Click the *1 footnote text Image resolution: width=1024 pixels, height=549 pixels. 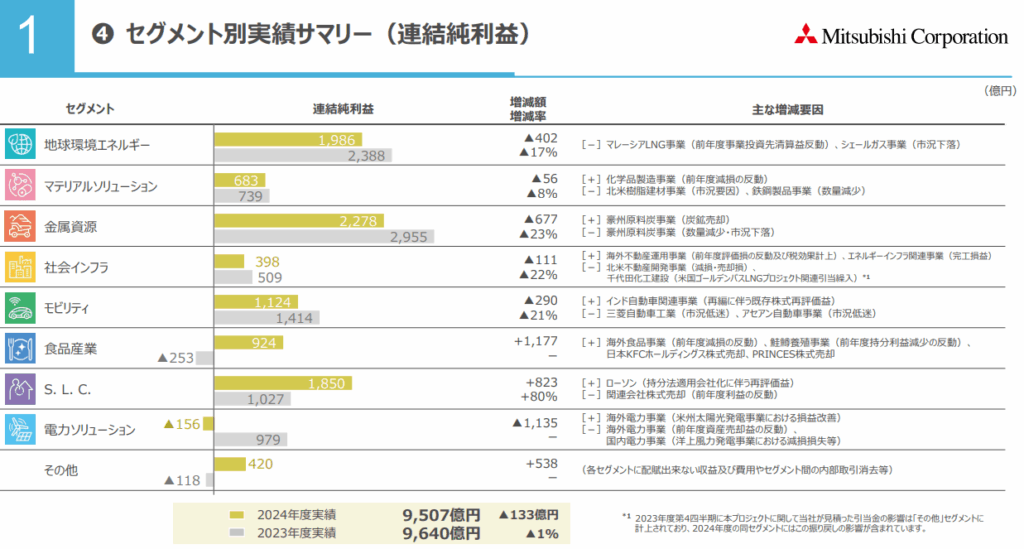point(803,524)
